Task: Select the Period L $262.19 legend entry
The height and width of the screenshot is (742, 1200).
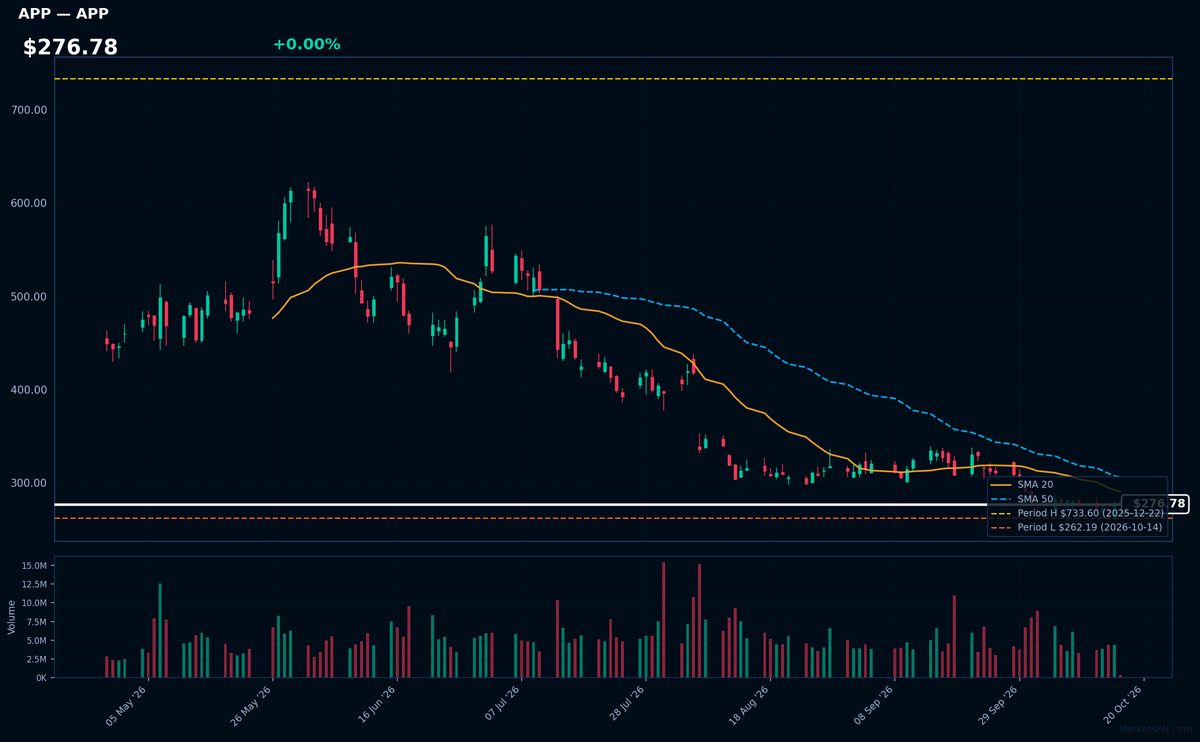Action: (1077, 527)
